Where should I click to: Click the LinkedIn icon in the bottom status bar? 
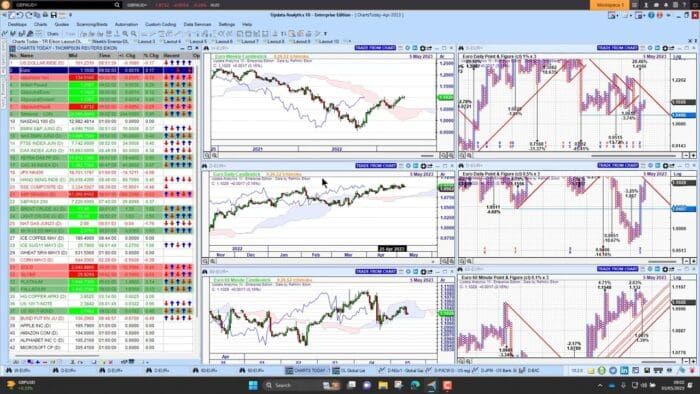coord(624,371)
